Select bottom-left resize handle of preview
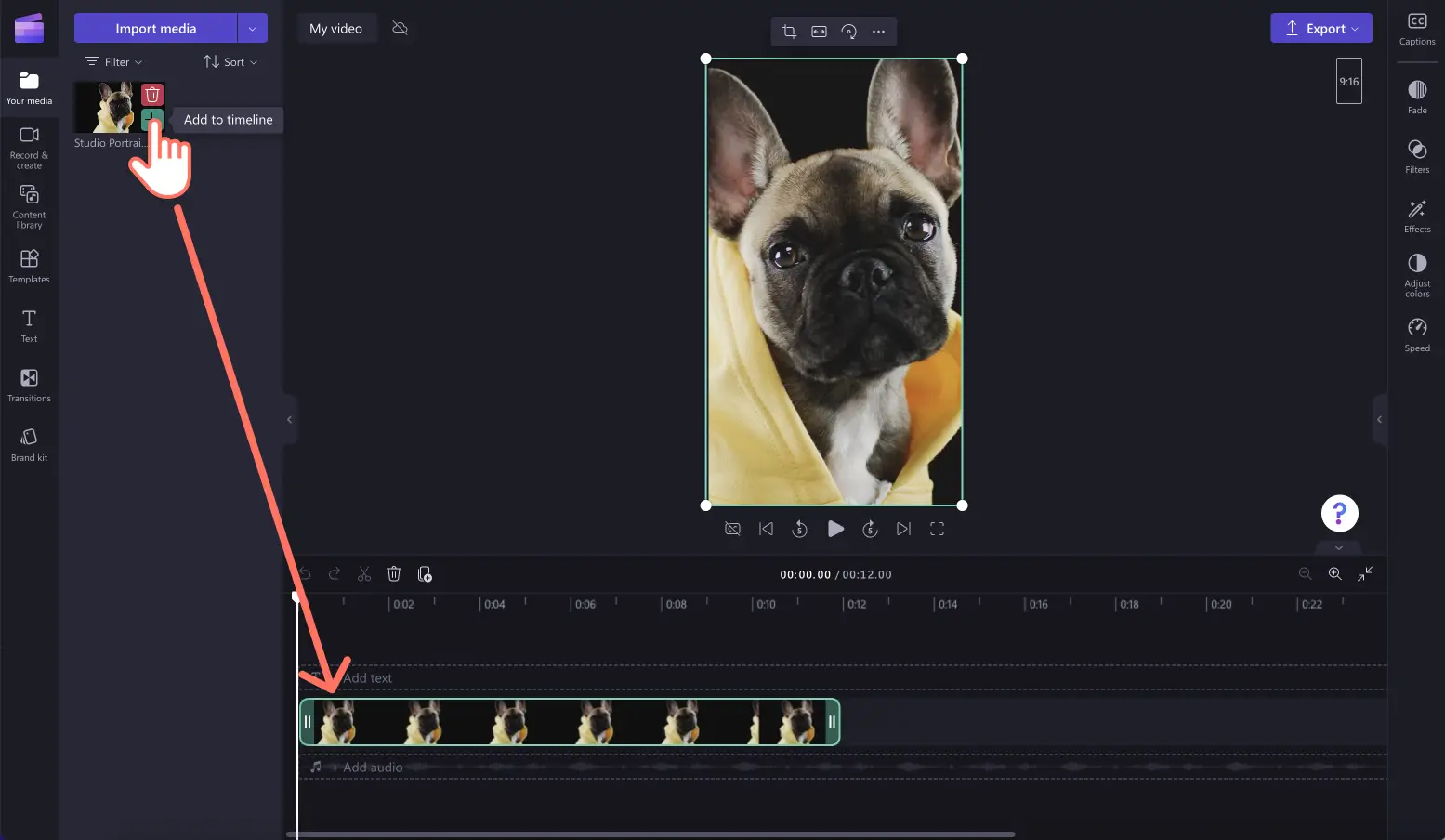This screenshot has width=1445, height=840. [x=705, y=505]
